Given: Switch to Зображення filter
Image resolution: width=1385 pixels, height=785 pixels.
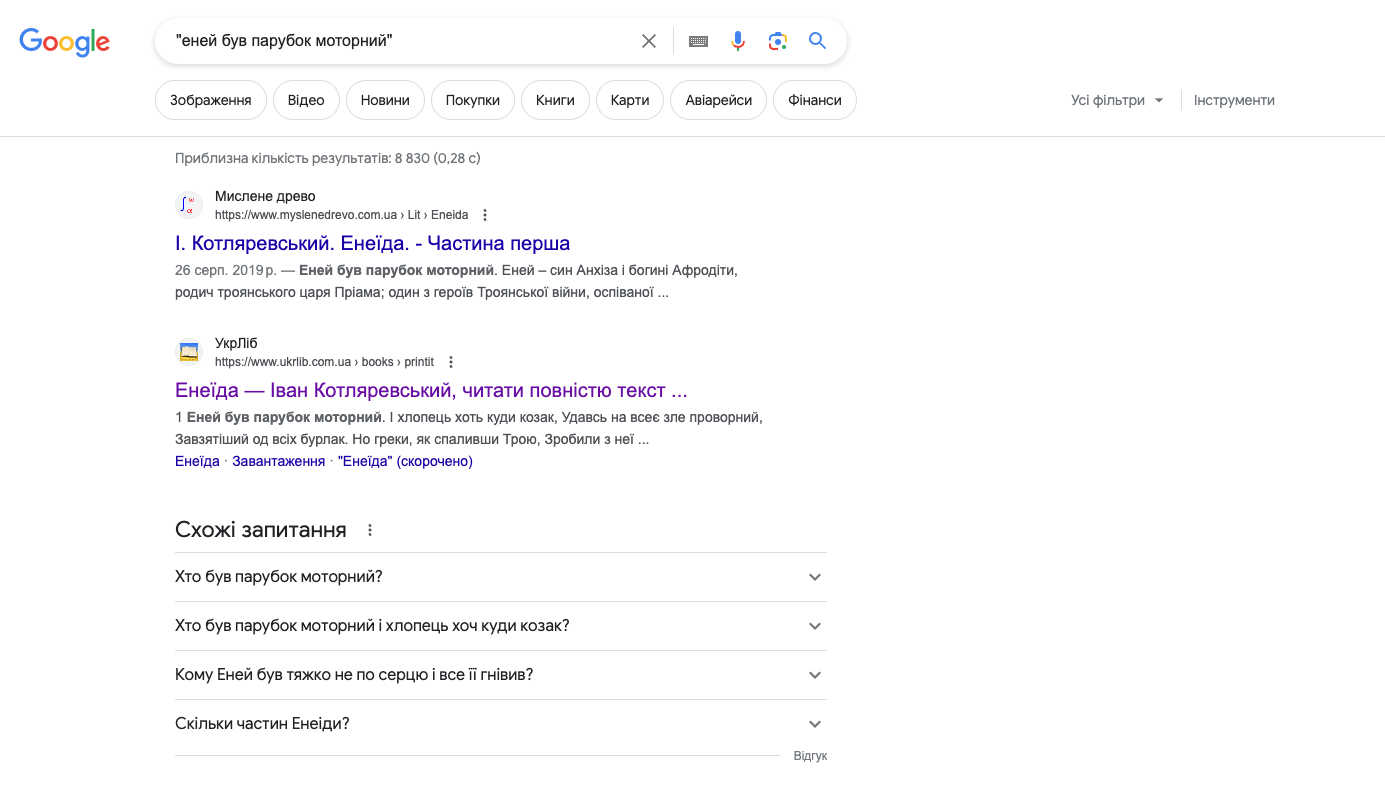Looking at the screenshot, I should 211,100.
